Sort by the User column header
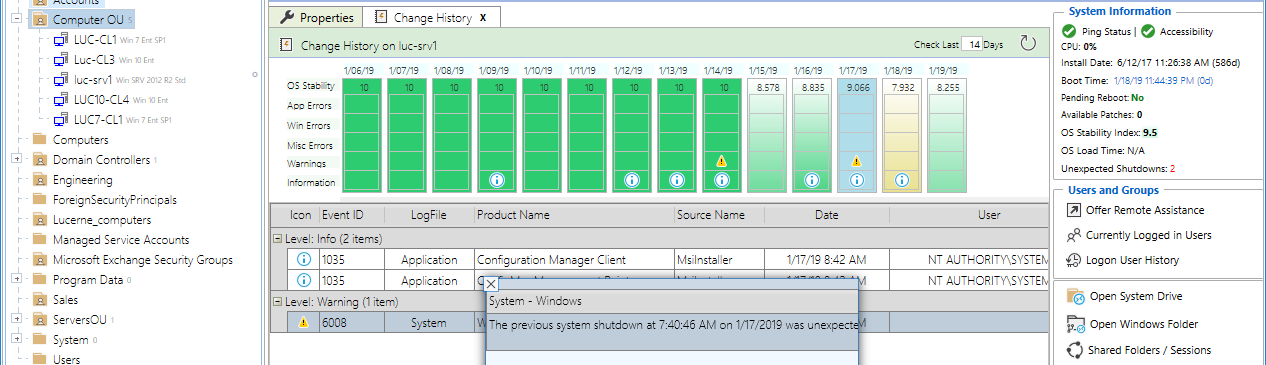The width and height of the screenshot is (1266, 365). (x=969, y=215)
